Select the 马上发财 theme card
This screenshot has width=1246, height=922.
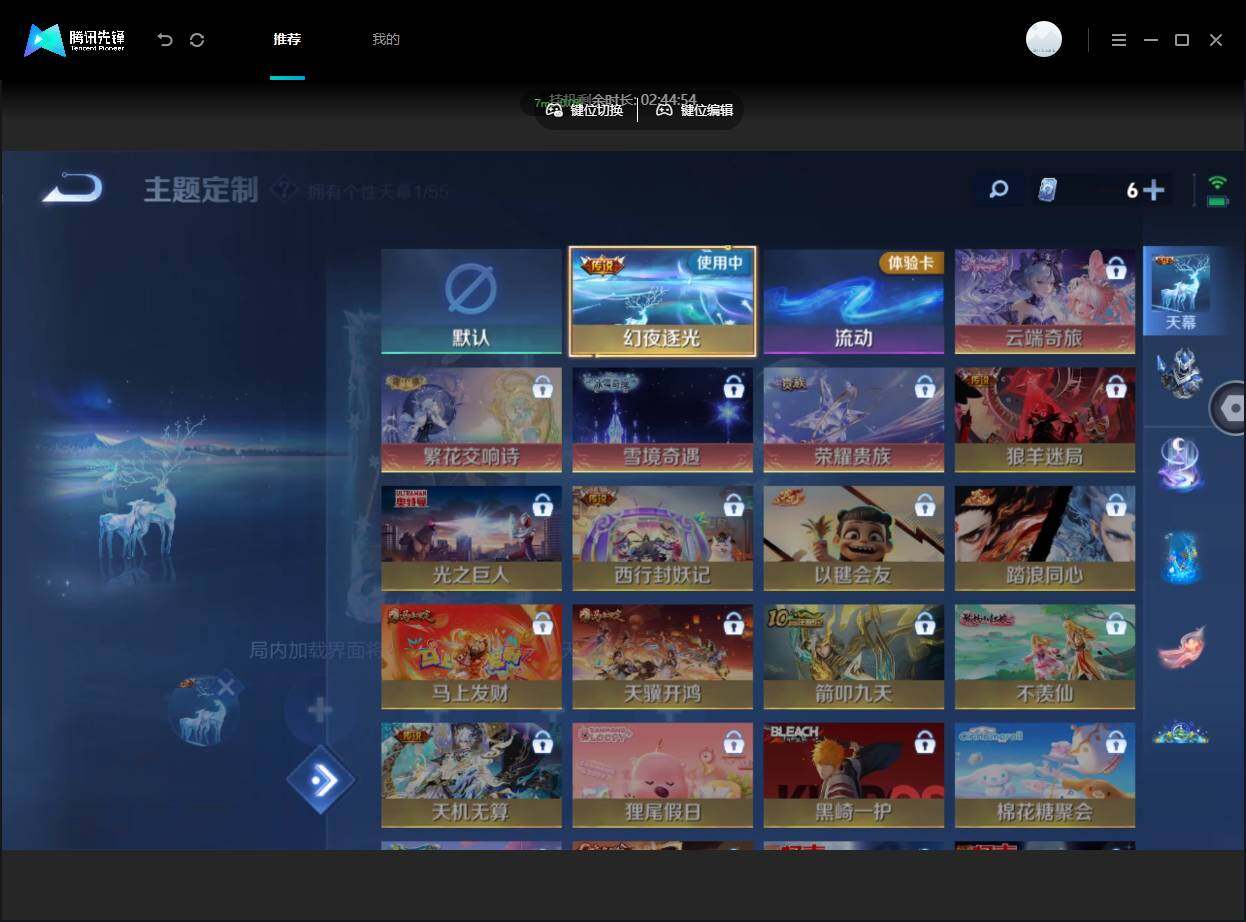pyautogui.click(x=471, y=657)
